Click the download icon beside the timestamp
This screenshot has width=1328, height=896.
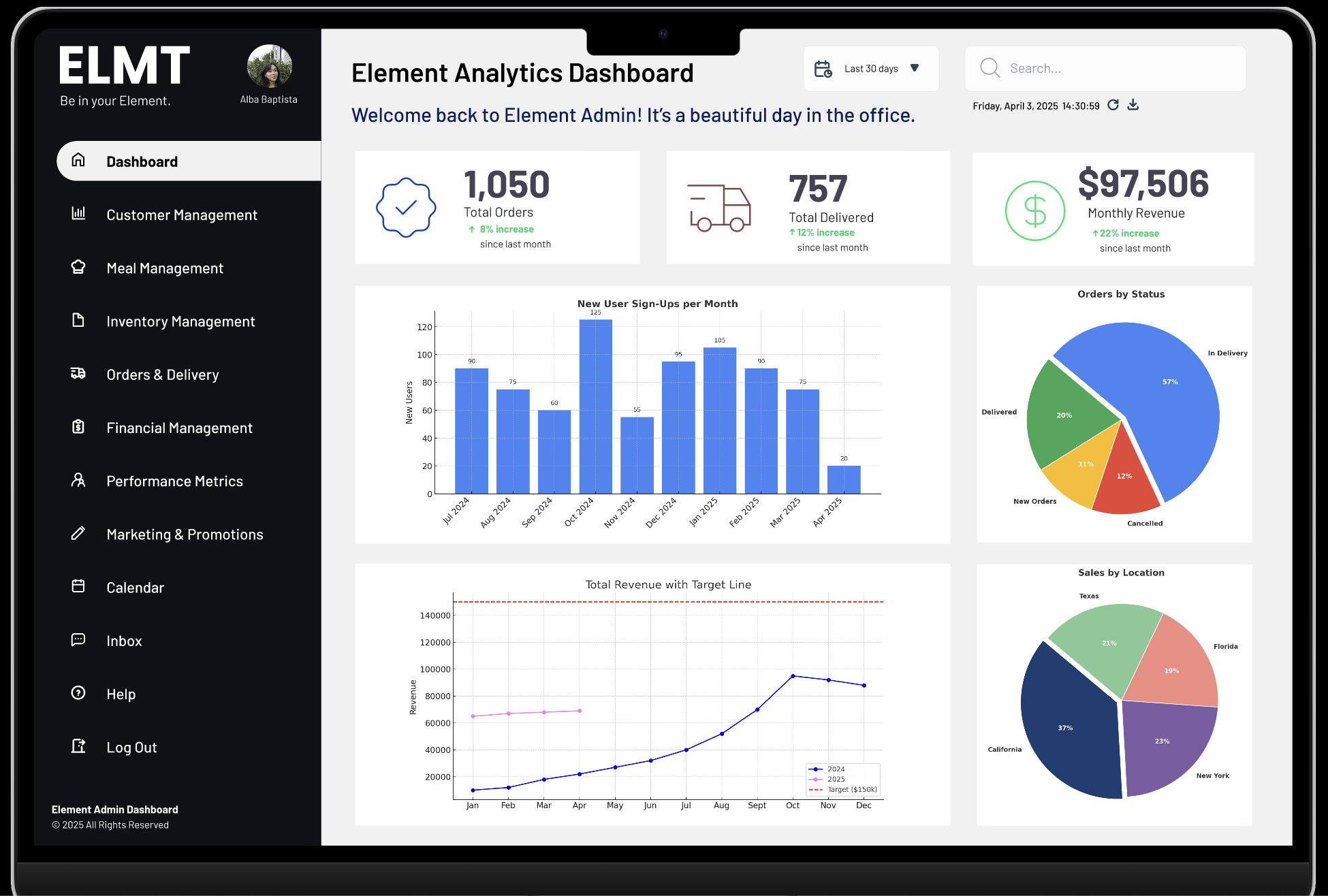pyautogui.click(x=1133, y=105)
